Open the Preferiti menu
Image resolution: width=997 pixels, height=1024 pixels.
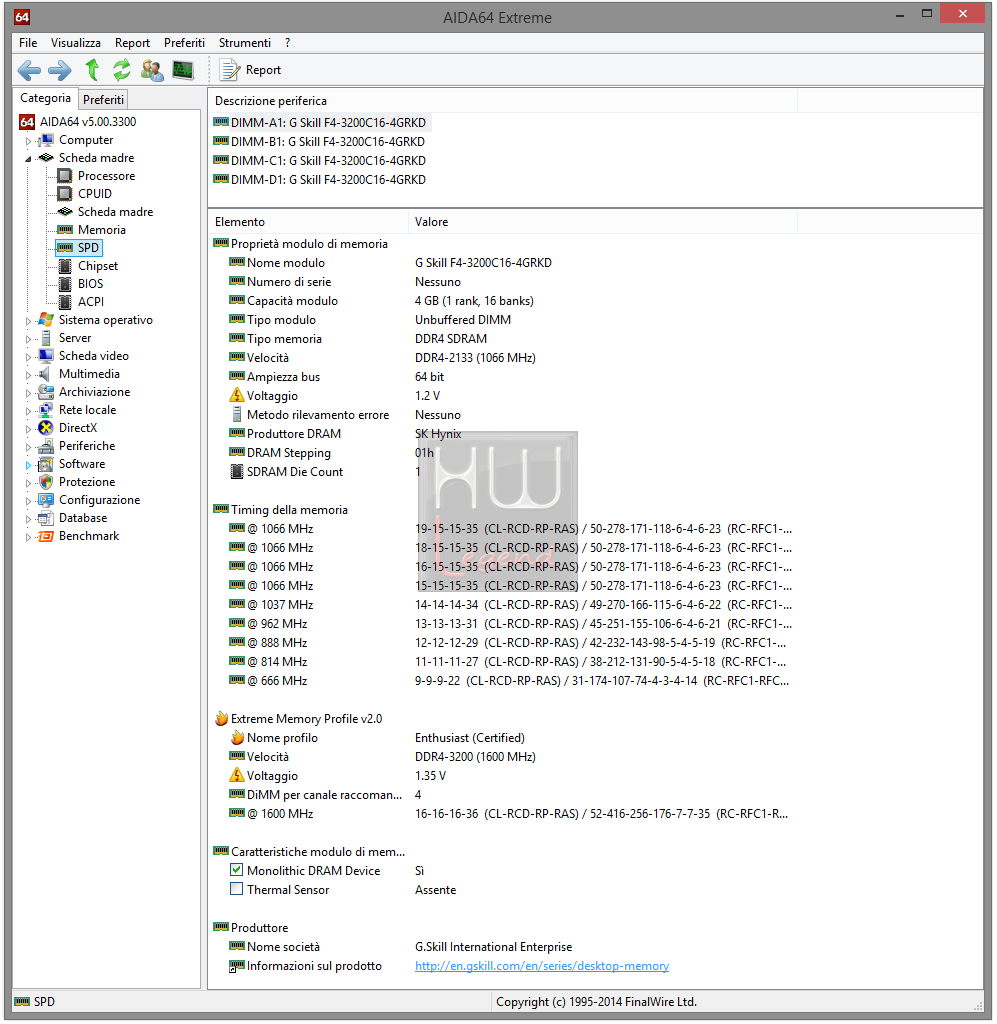pos(184,42)
